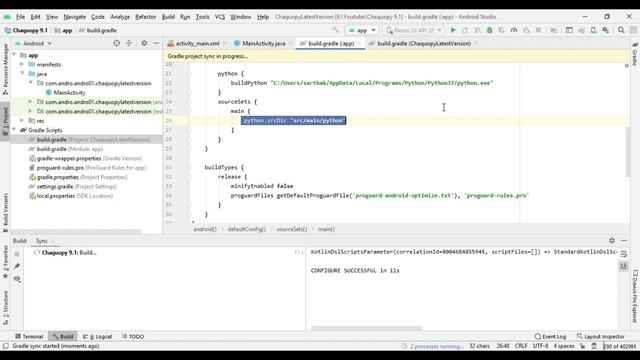Click Scroll from Source target icon
Screen dimensions: 640x360
click(x=116, y=43)
